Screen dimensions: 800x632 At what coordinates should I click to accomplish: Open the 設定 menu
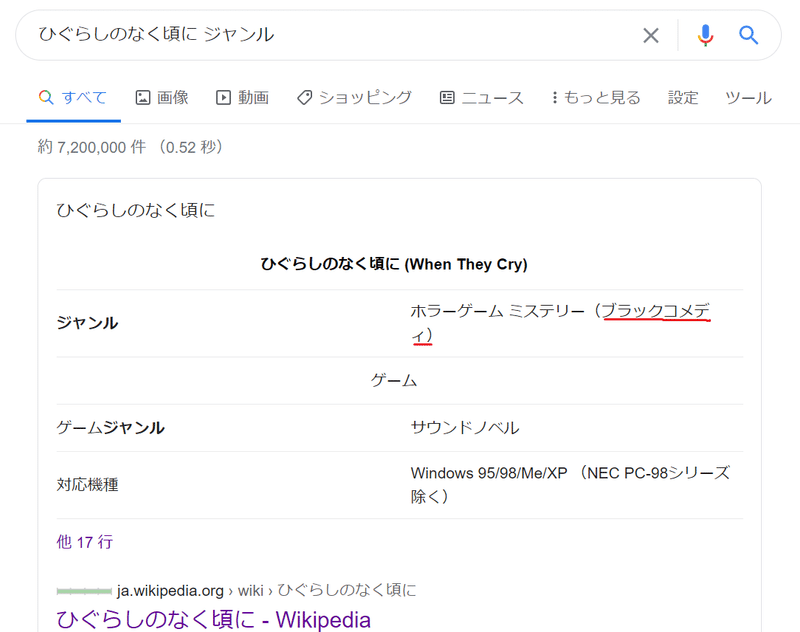coord(683,97)
